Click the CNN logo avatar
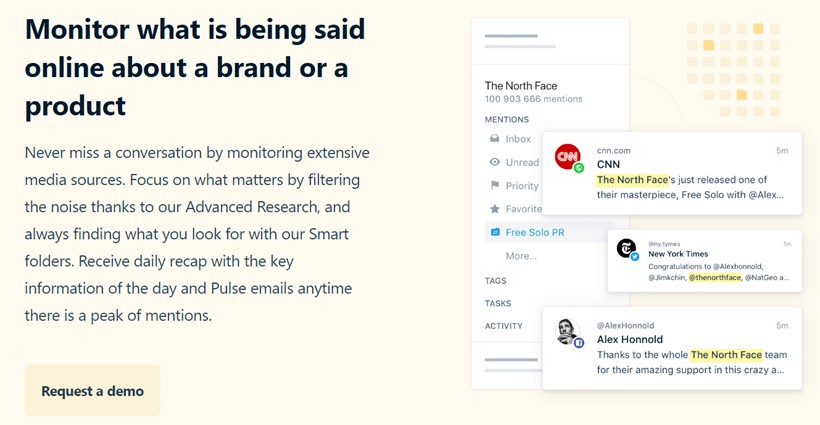Screen dimensions: 820x425 coord(567,156)
